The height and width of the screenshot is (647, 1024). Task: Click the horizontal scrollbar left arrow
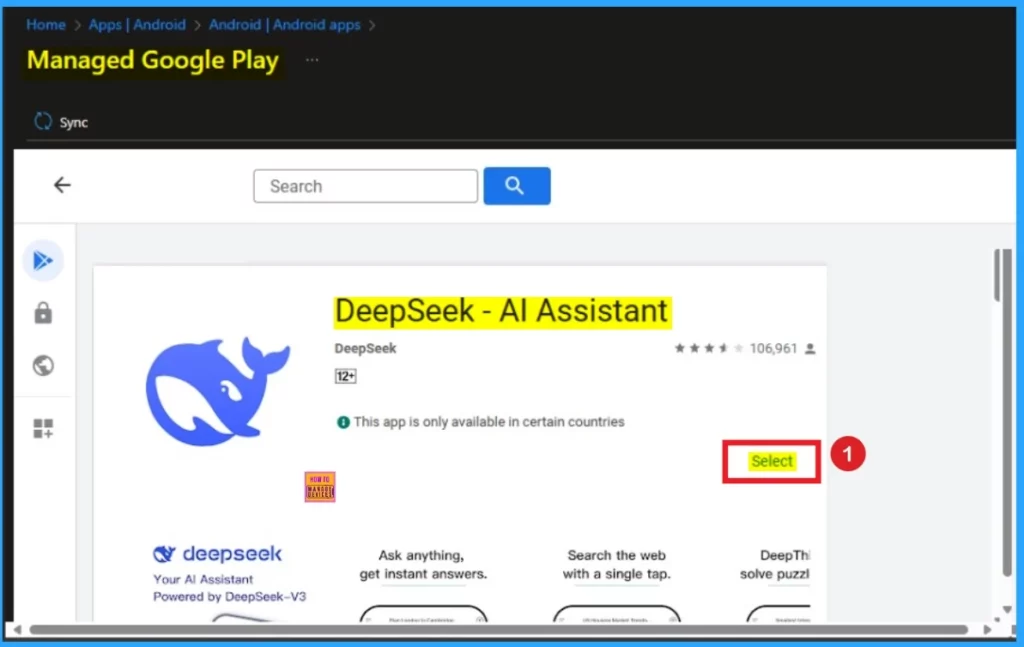(x=17, y=629)
